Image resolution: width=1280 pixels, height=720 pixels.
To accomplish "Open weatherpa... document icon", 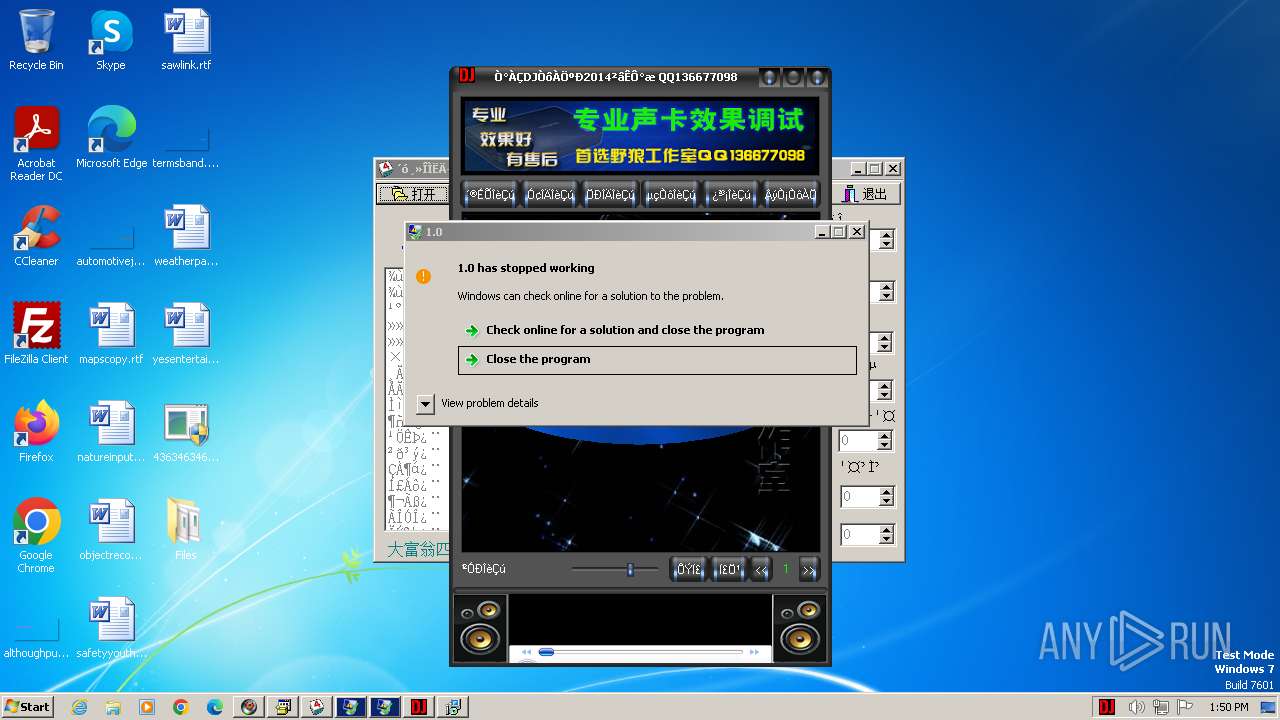I will pyautogui.click(x=186, y=236).
